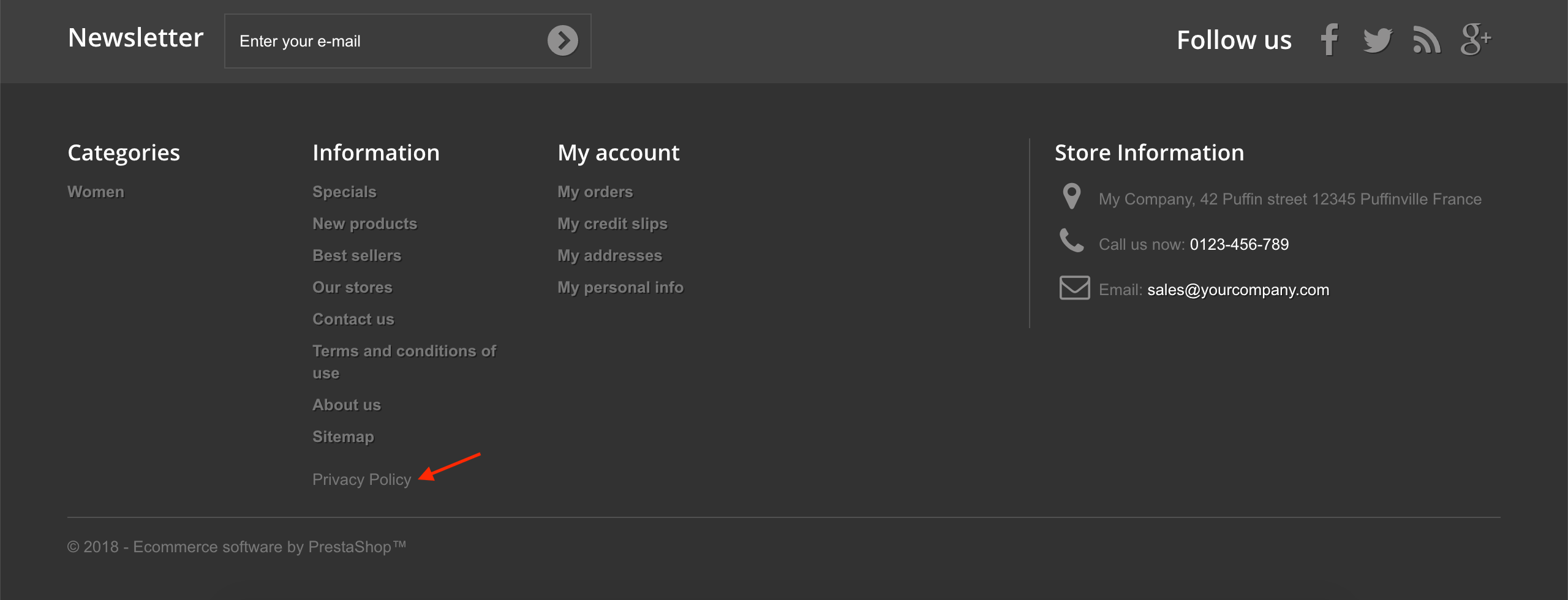The height and width of the screenshot is (600, 1568).
Task: Click the phone icon next to the call number
Action: (1072, 241)
